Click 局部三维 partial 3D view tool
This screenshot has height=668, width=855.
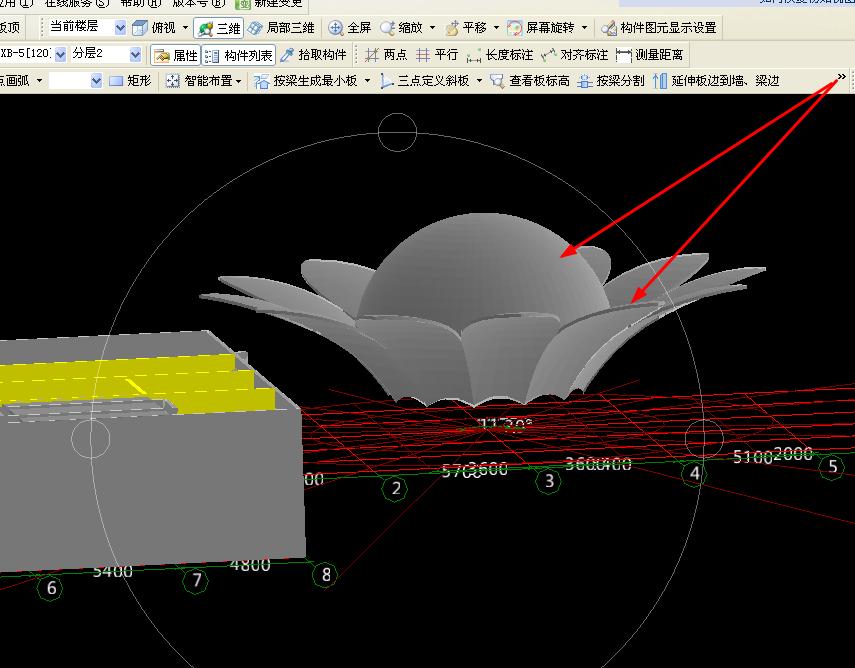click(x=281, y=28)
